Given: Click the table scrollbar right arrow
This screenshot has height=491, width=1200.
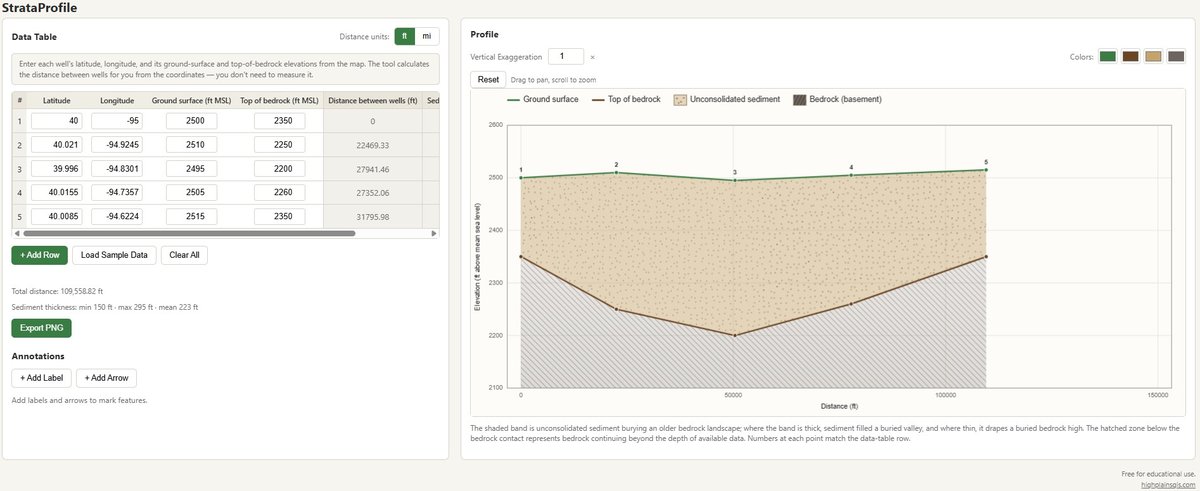Looking at the screenshot, I should (x=434, y=233).
